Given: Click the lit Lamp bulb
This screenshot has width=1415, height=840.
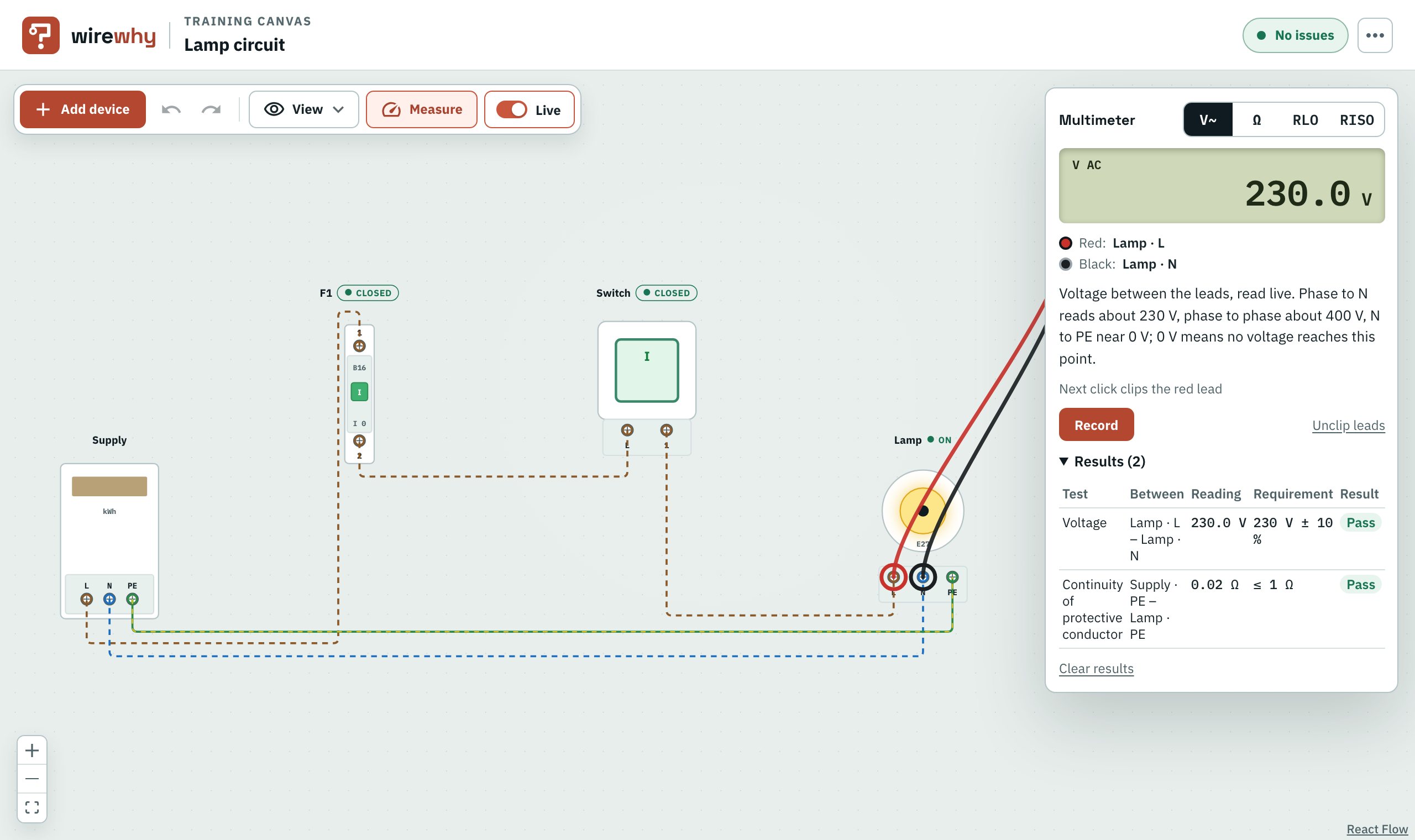Looking at the screenshot, I should pyautogui.click(x=923, y=511).
